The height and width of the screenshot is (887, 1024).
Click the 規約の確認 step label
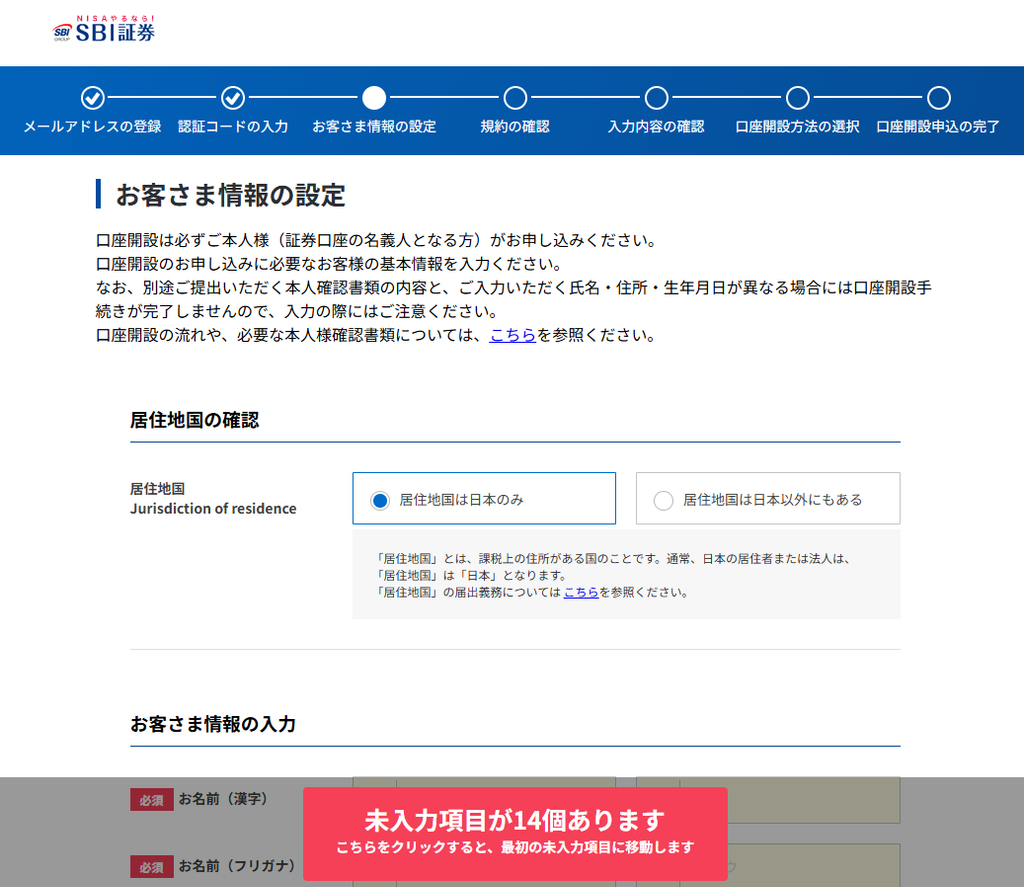[x=515, y=127]
